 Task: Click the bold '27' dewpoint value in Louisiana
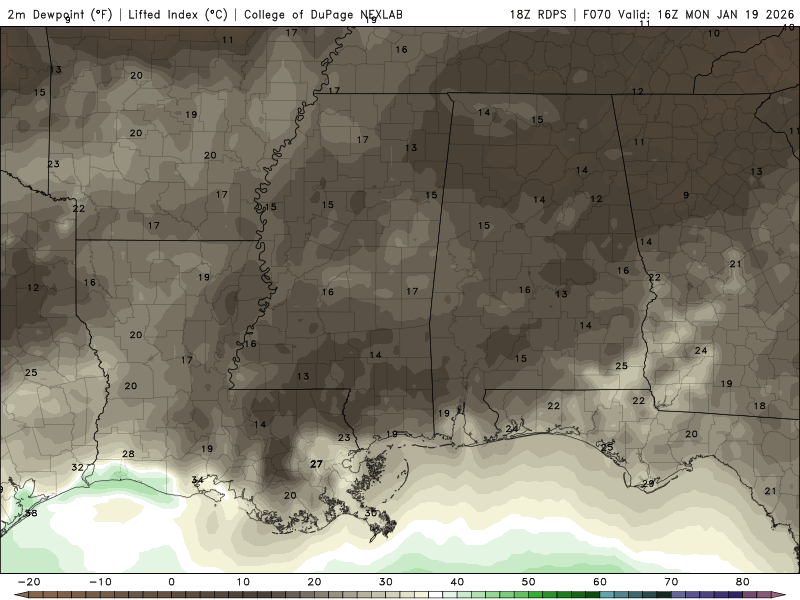click(316, 464)
